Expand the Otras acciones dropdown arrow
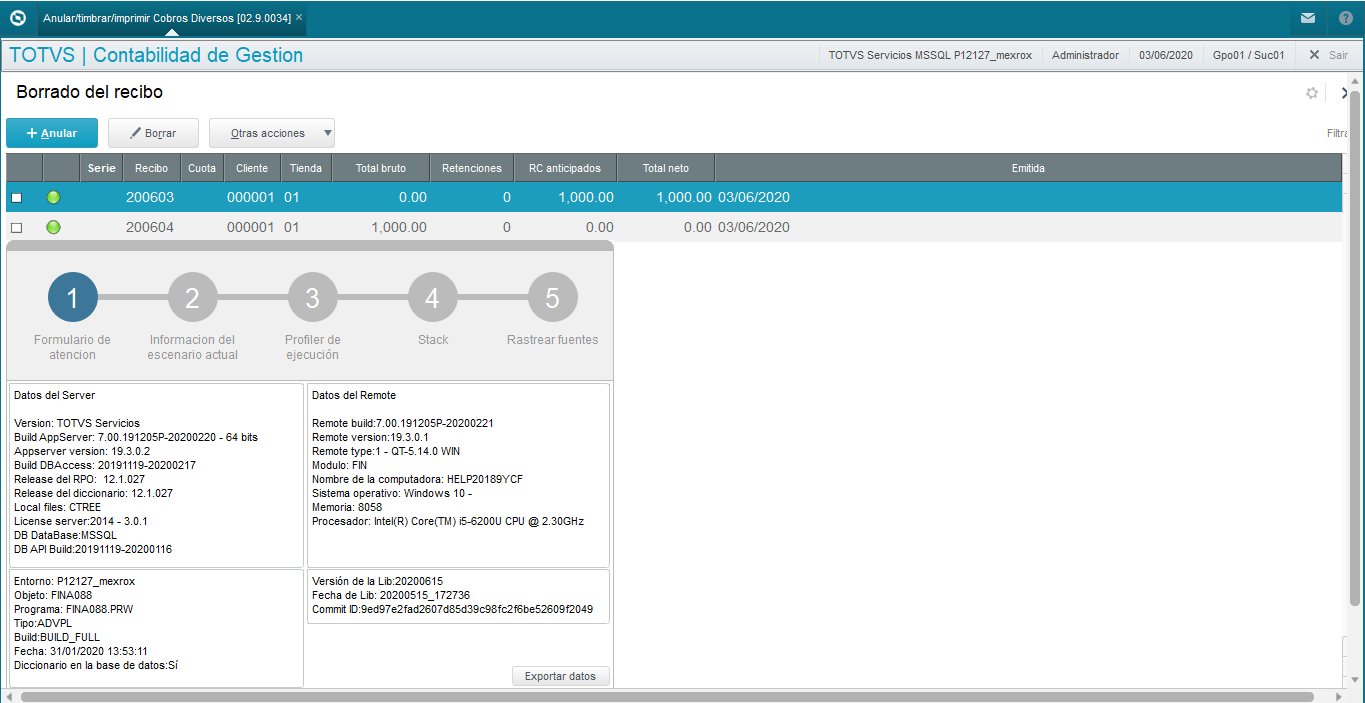 point(327,133)
